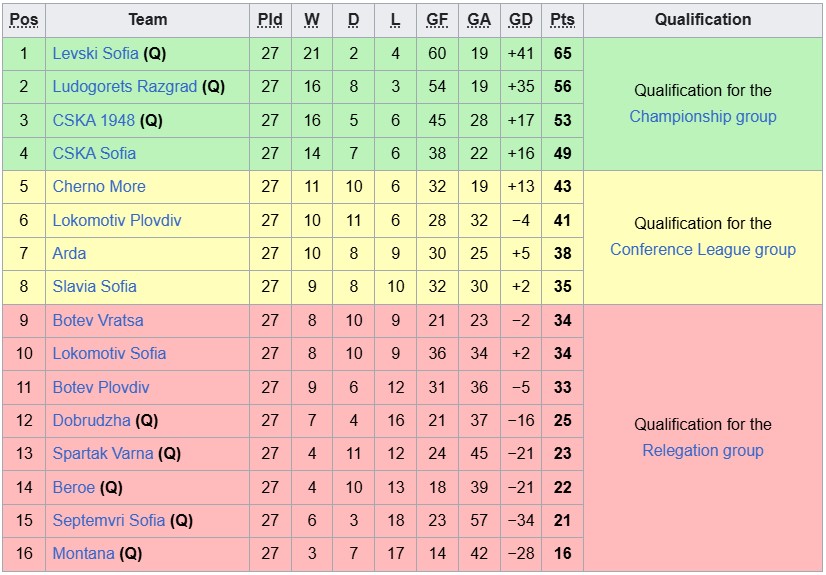Click the Pts column header

[562, 19]
